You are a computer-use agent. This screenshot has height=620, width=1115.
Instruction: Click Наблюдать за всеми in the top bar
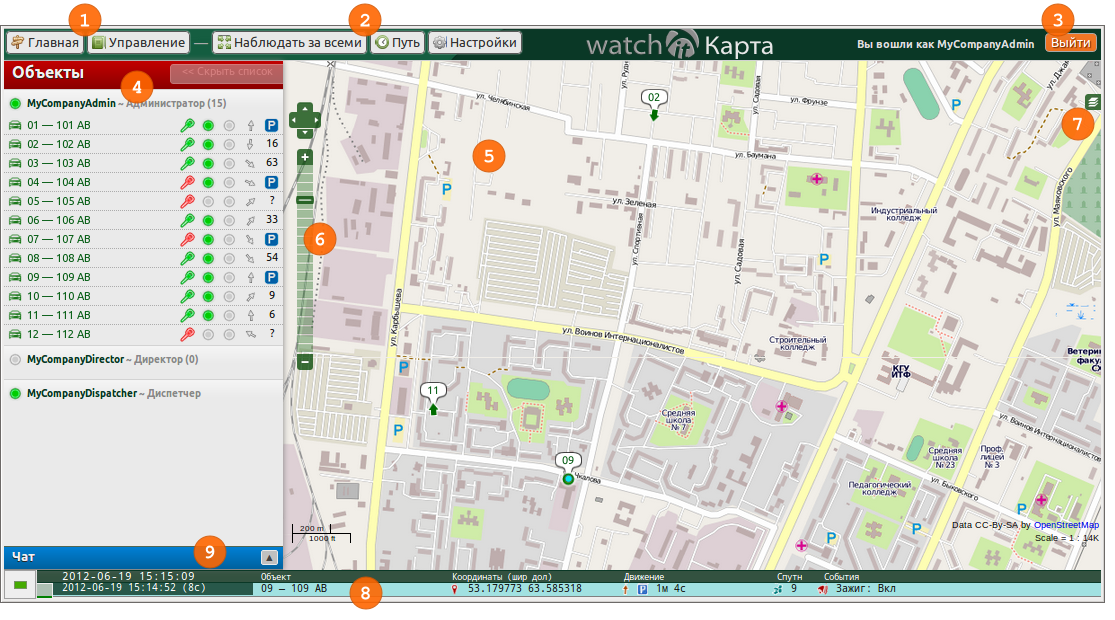[x=289, y=43]
